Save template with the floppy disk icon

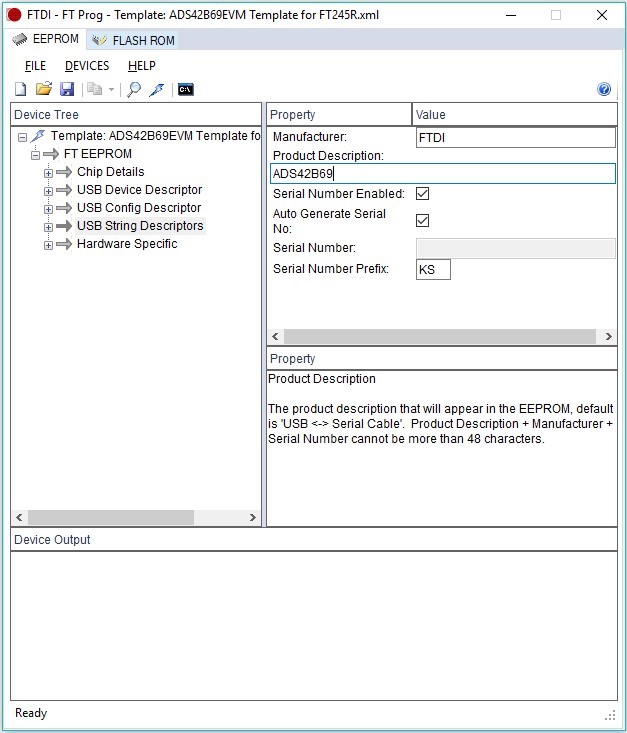pyautogui.click(x=67, y=89)
